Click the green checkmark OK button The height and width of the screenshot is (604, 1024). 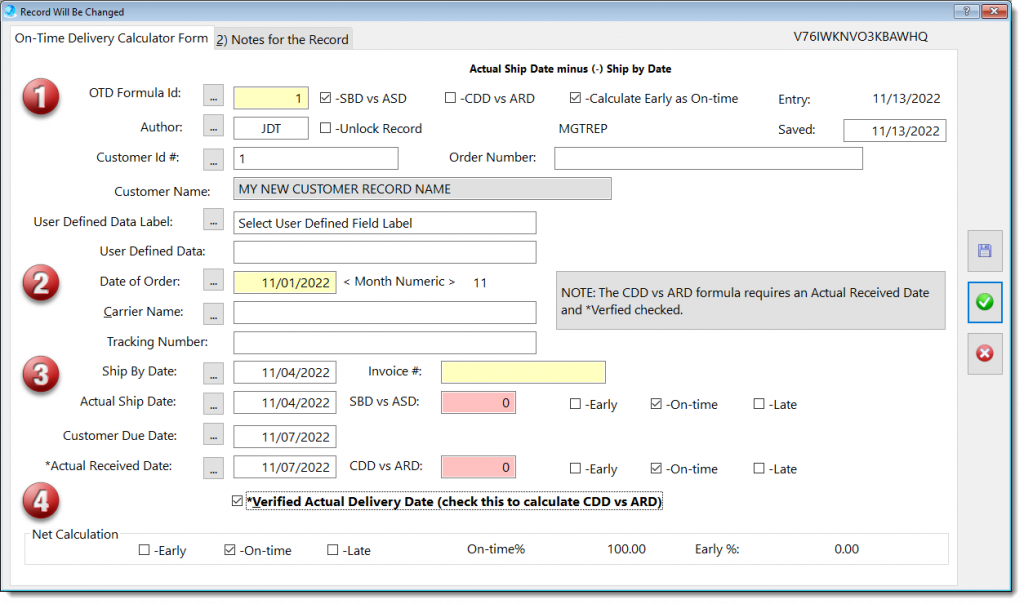click(984, 302)
